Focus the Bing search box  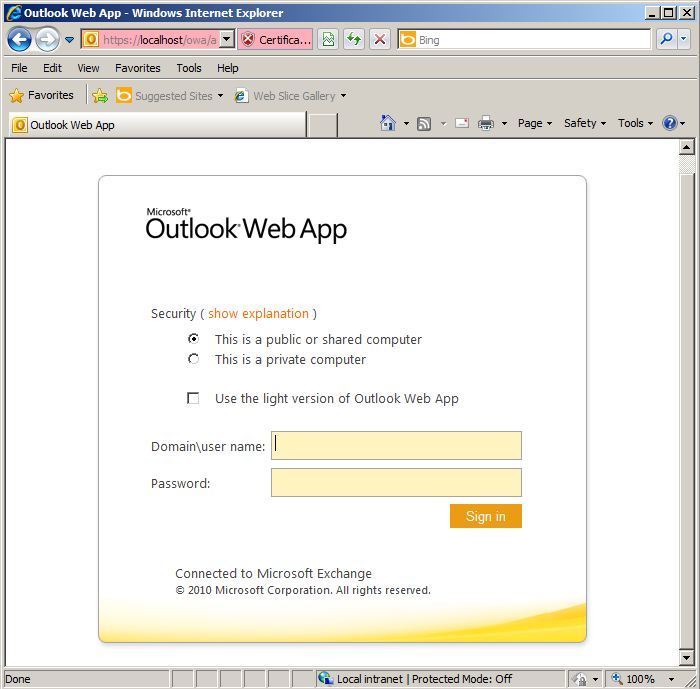[533, 40]
